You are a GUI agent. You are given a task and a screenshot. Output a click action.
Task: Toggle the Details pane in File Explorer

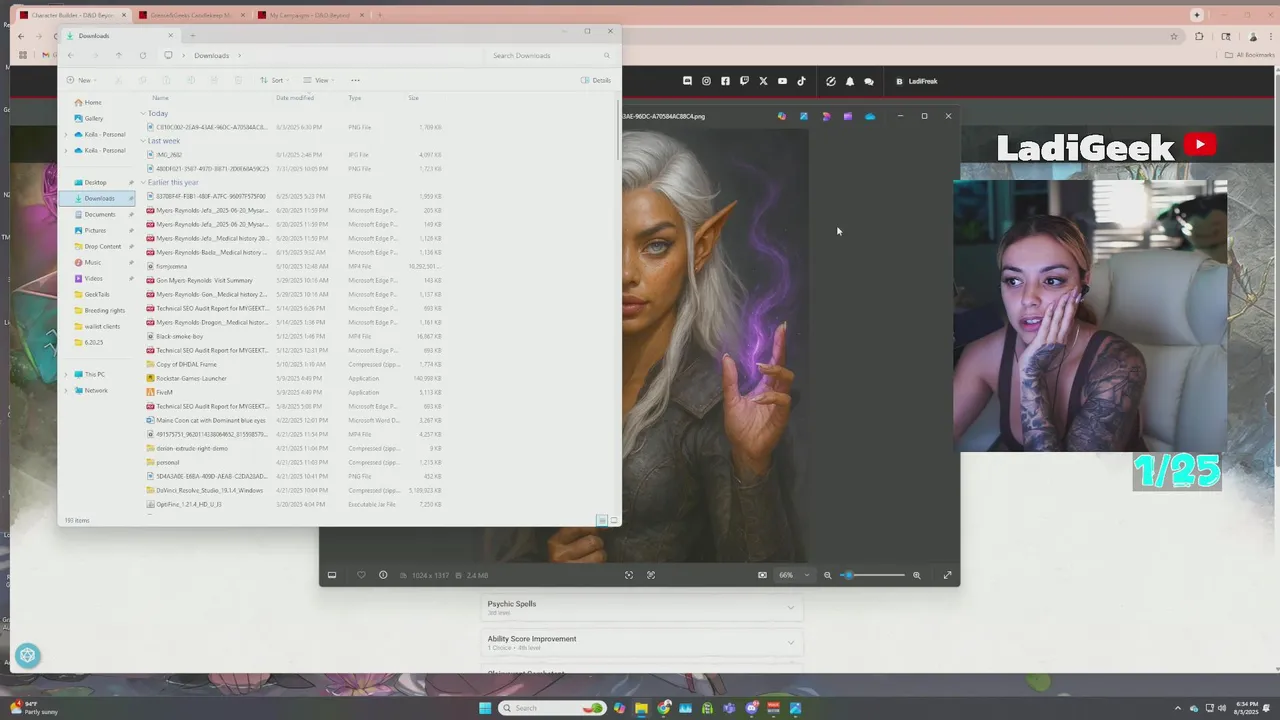[596, 80]
